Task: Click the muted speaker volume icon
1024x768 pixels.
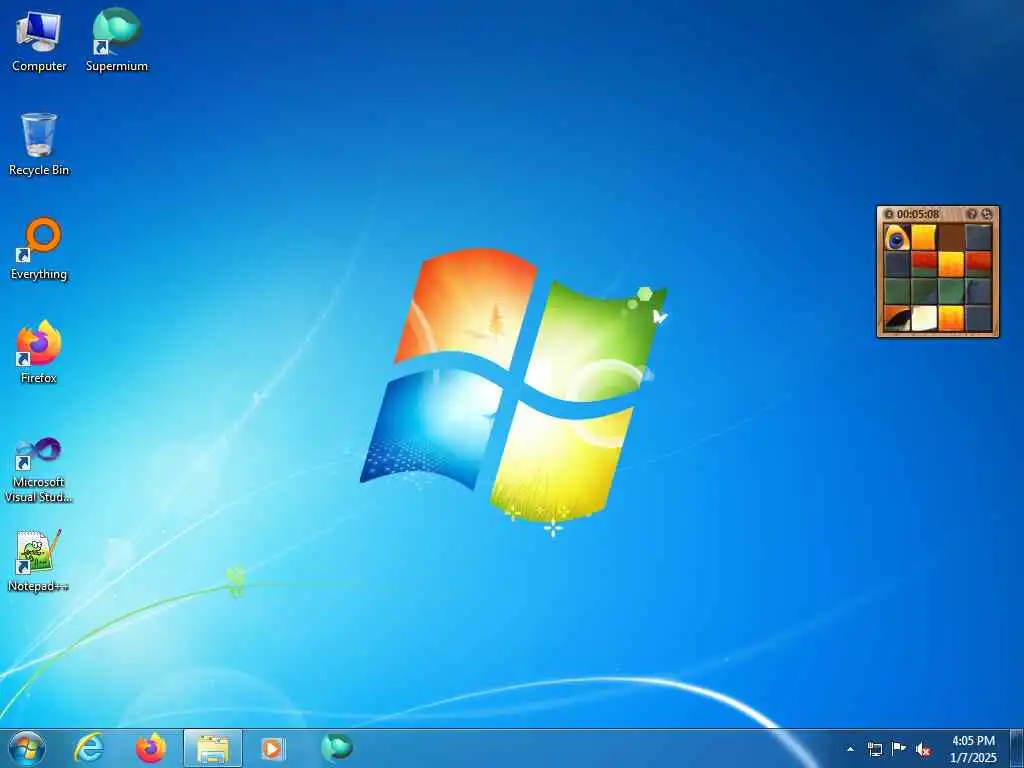Action: (923, 750)
